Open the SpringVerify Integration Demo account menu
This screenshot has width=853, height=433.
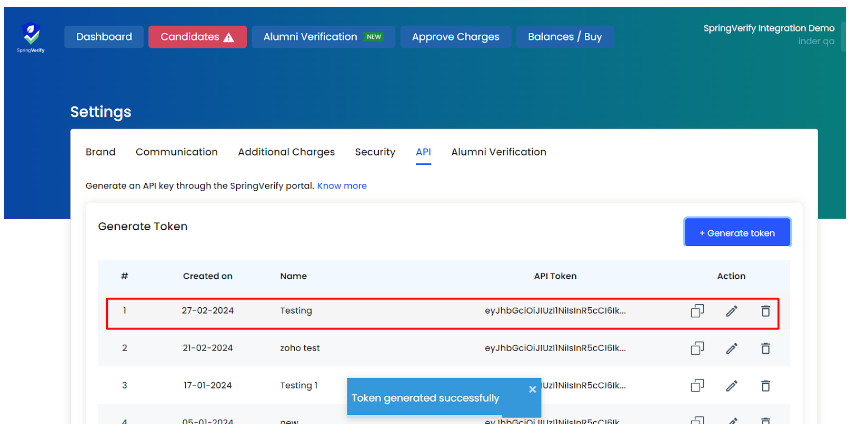769,34
